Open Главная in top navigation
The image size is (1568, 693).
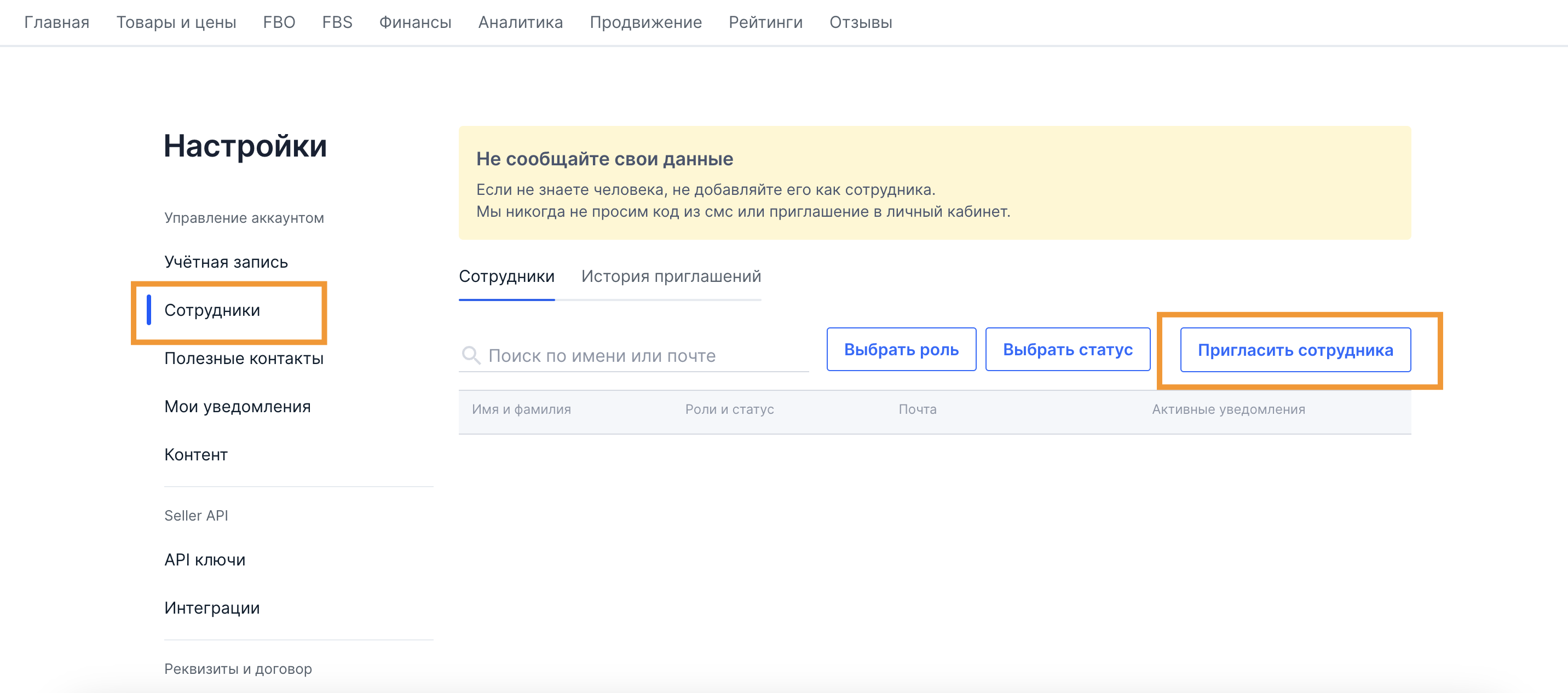coord(56,22)
